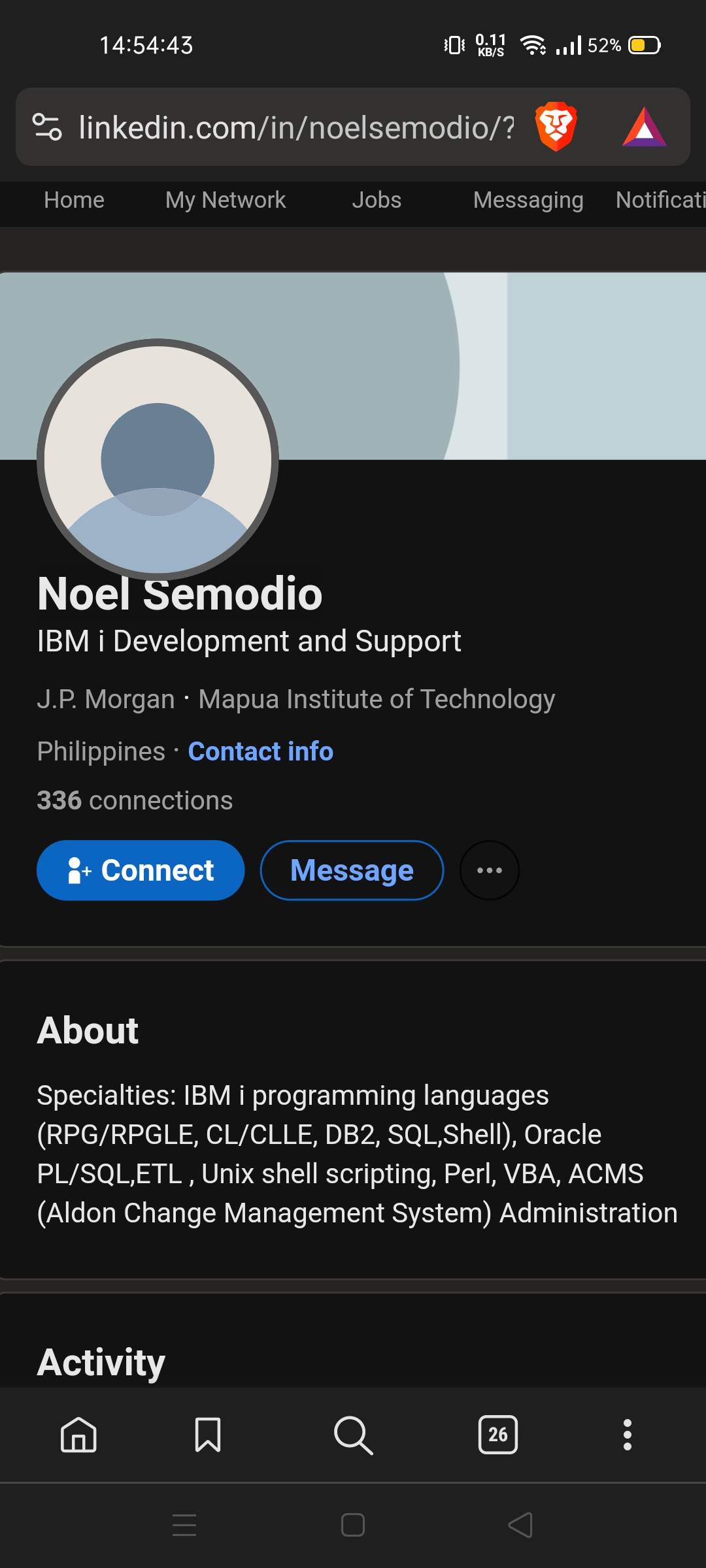
Task: Open Android menu lines navigation button
Action: click(184, 1526)
